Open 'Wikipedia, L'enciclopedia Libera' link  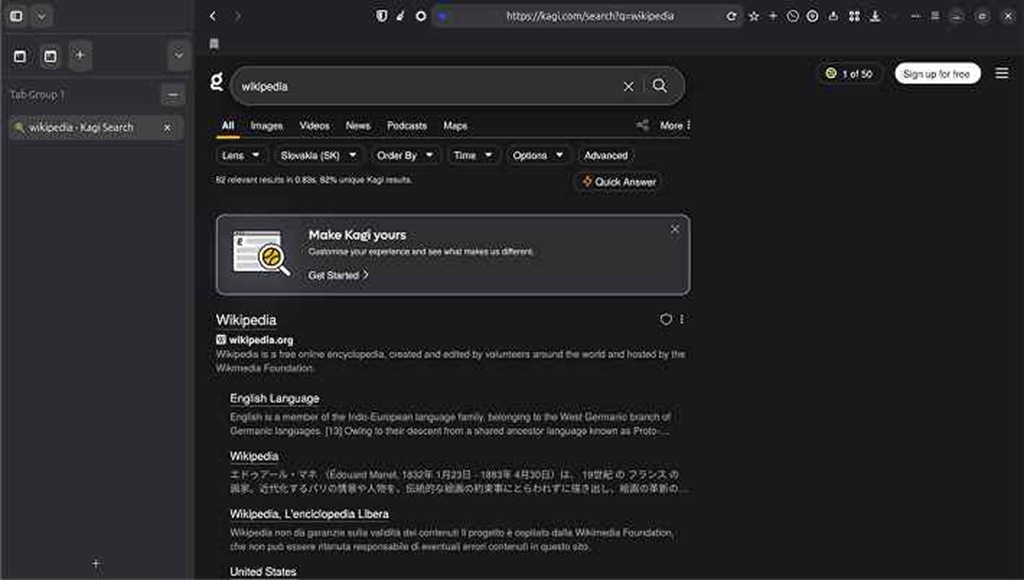click(309, 514)
